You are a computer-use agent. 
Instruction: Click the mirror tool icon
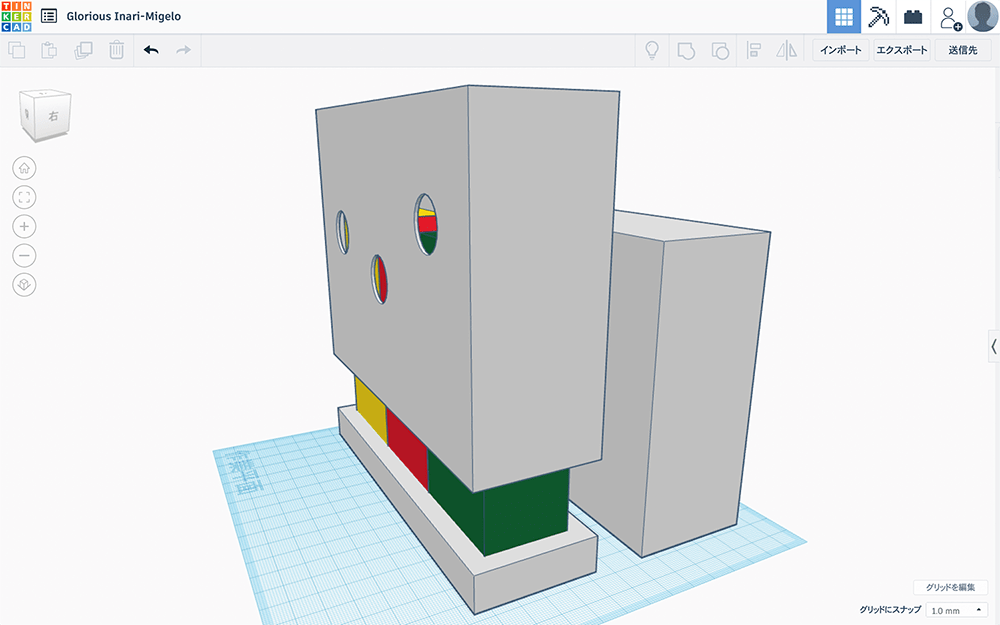coord(787,50)
